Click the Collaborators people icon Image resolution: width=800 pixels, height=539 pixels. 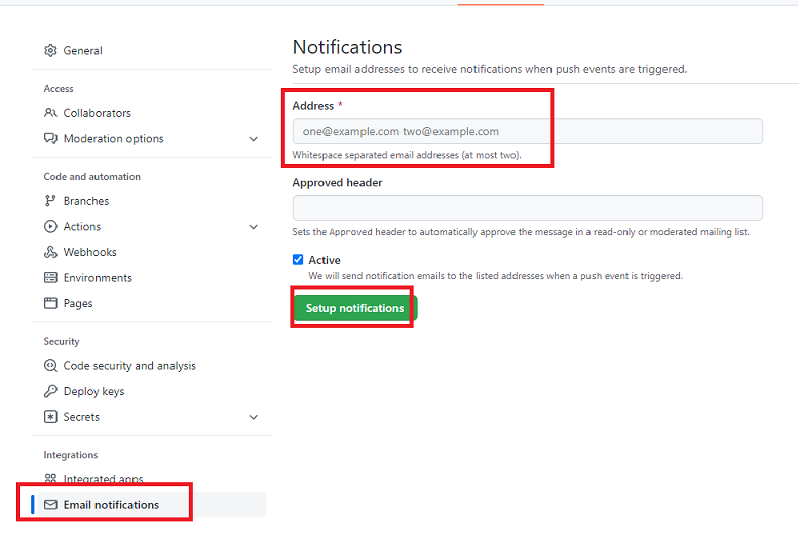click(x=50, y=113)
